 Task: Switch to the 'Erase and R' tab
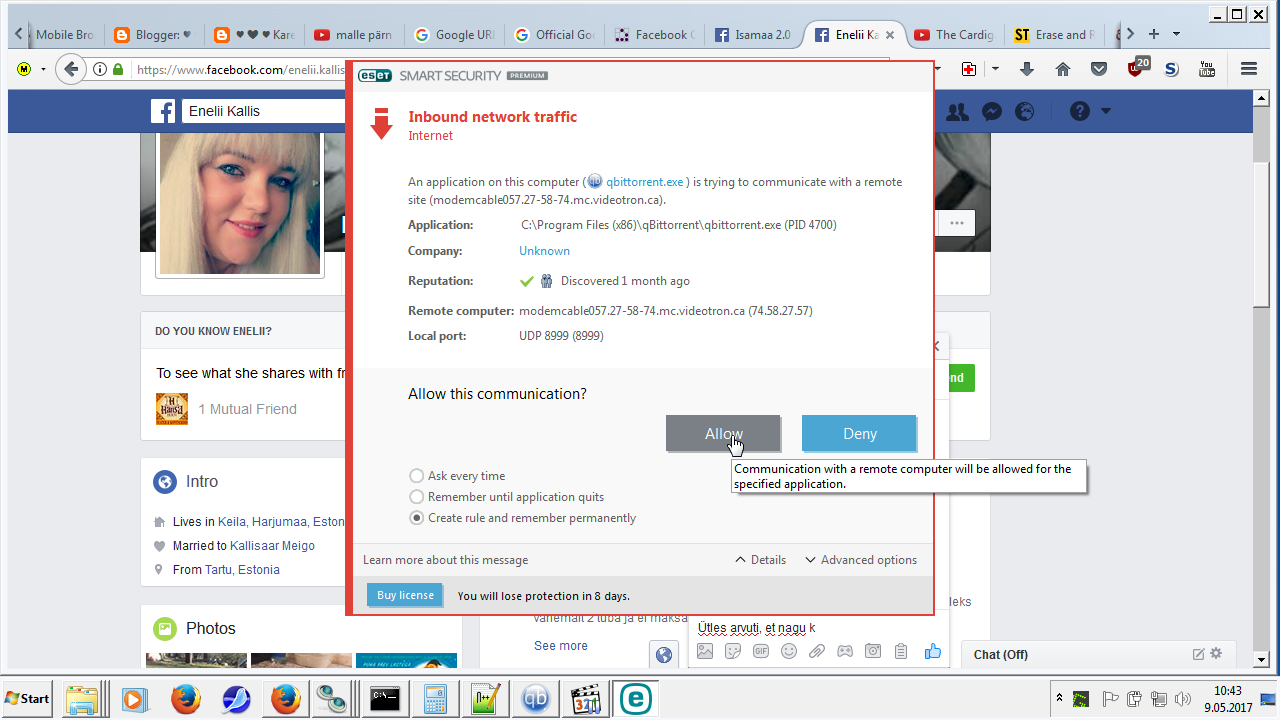[1053, 34]
